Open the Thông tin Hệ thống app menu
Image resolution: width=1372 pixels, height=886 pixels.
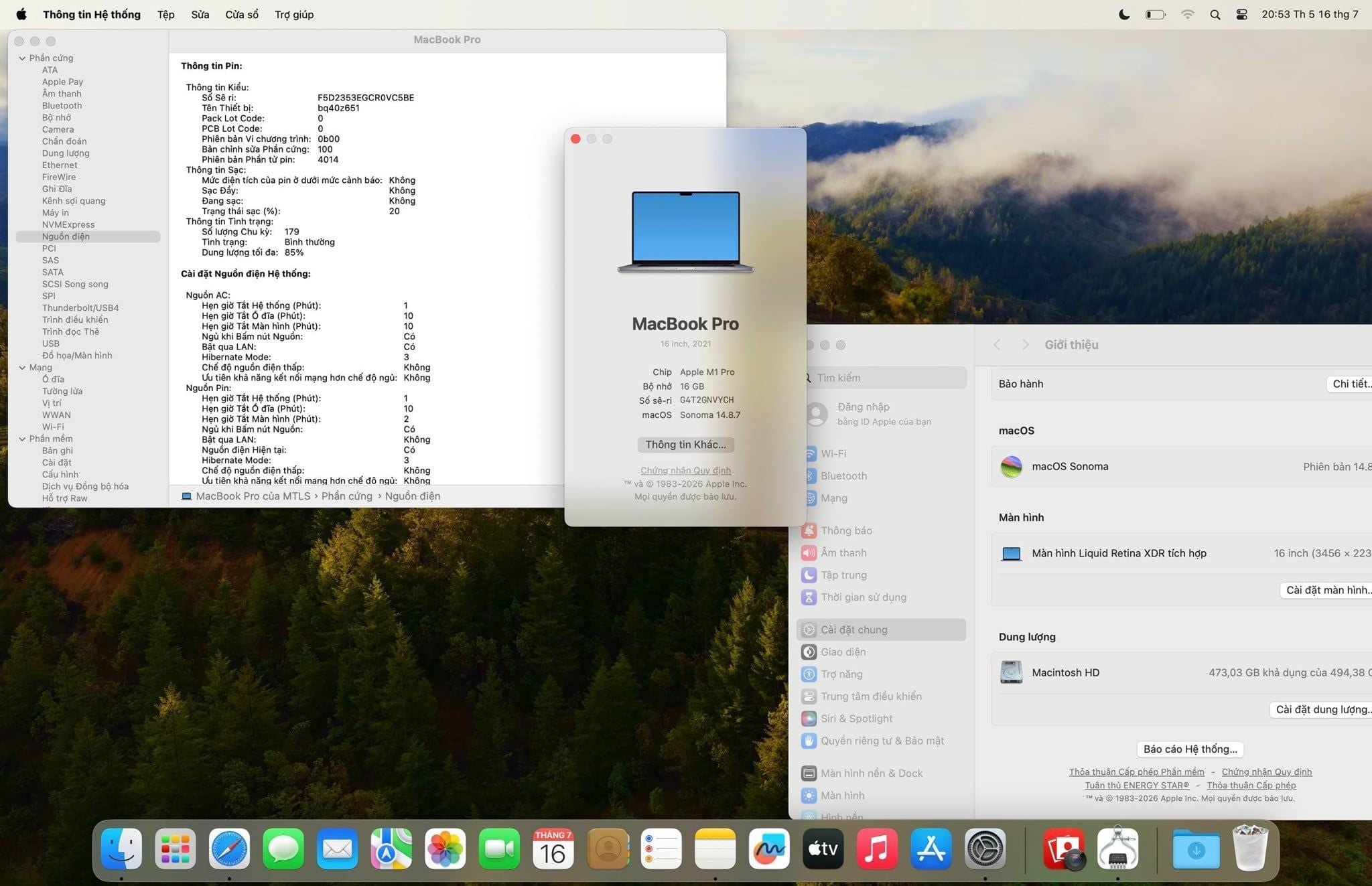92,14
